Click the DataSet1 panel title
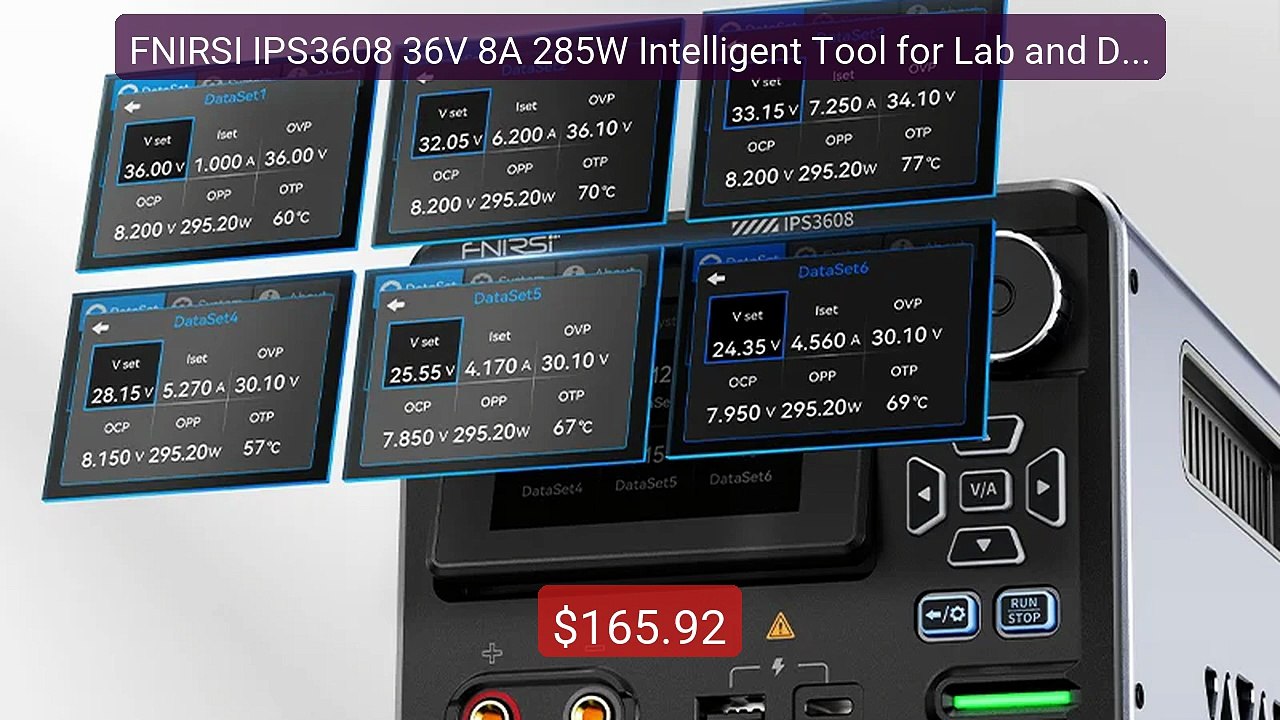 pyautogui.click(x=235, y=98)
